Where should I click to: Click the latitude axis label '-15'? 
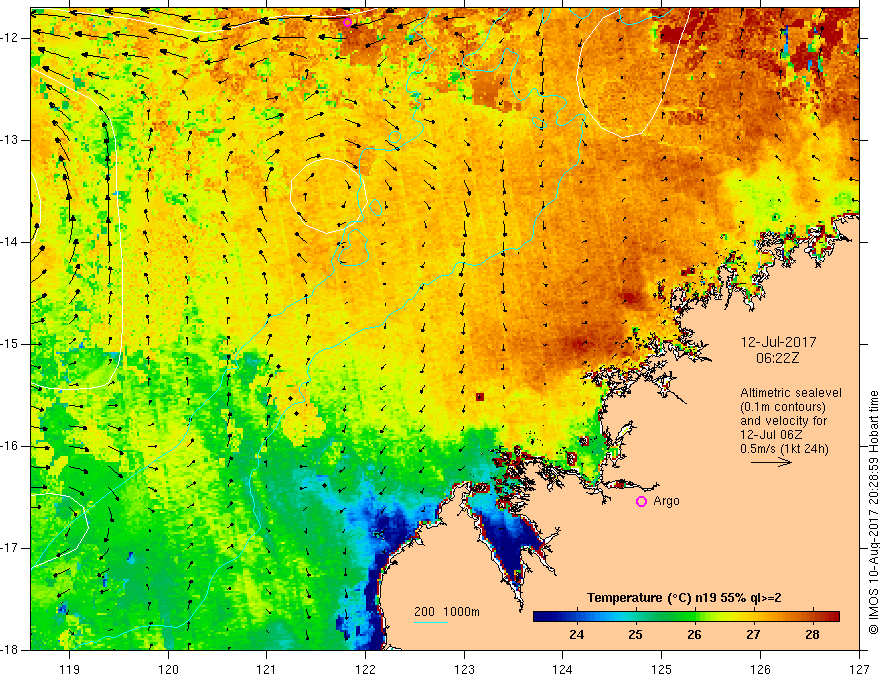tap(11, 344)
